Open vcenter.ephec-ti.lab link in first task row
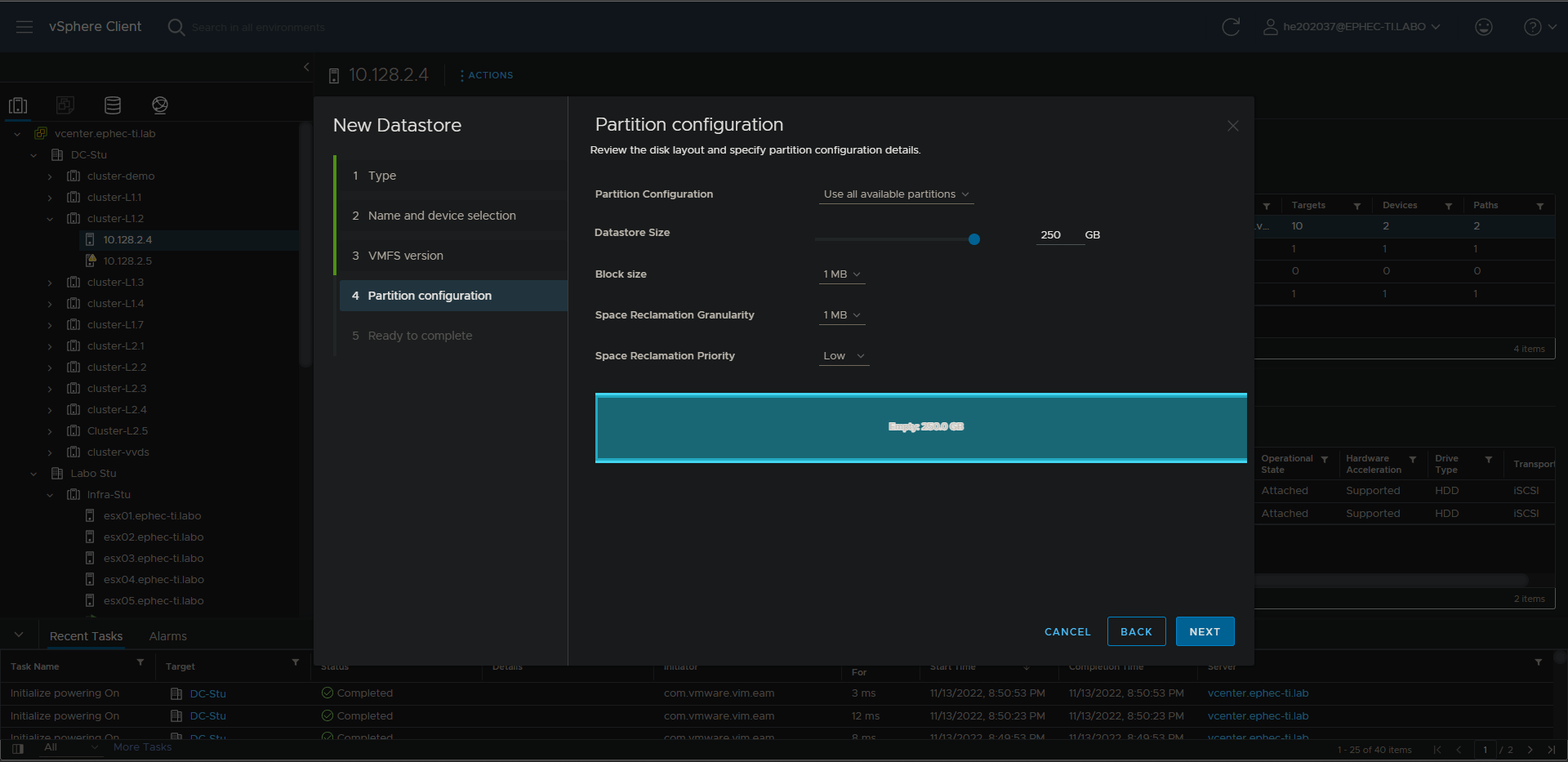1568x762 pixels. pyautogui.click(x=1258, y=693)
